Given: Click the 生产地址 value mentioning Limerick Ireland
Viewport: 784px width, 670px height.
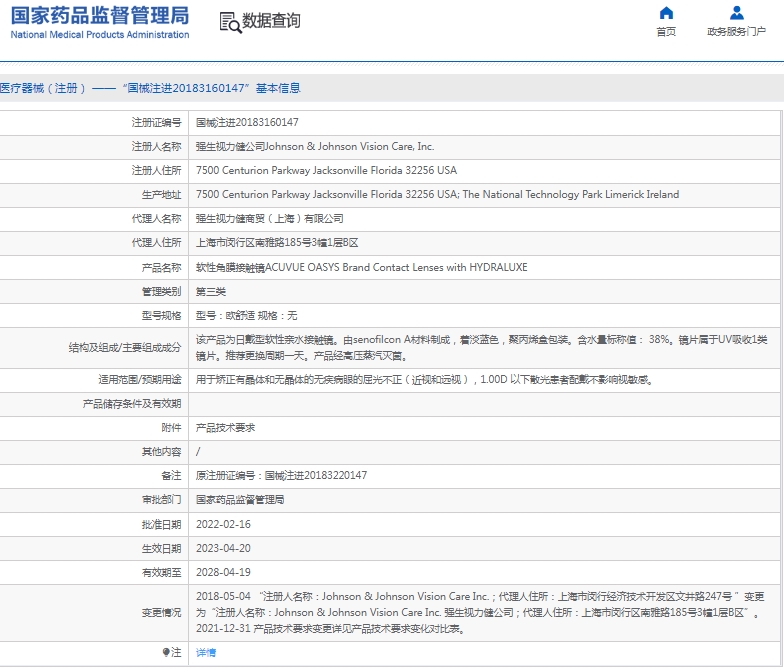Looking at the screenshot, I should 438,194.
